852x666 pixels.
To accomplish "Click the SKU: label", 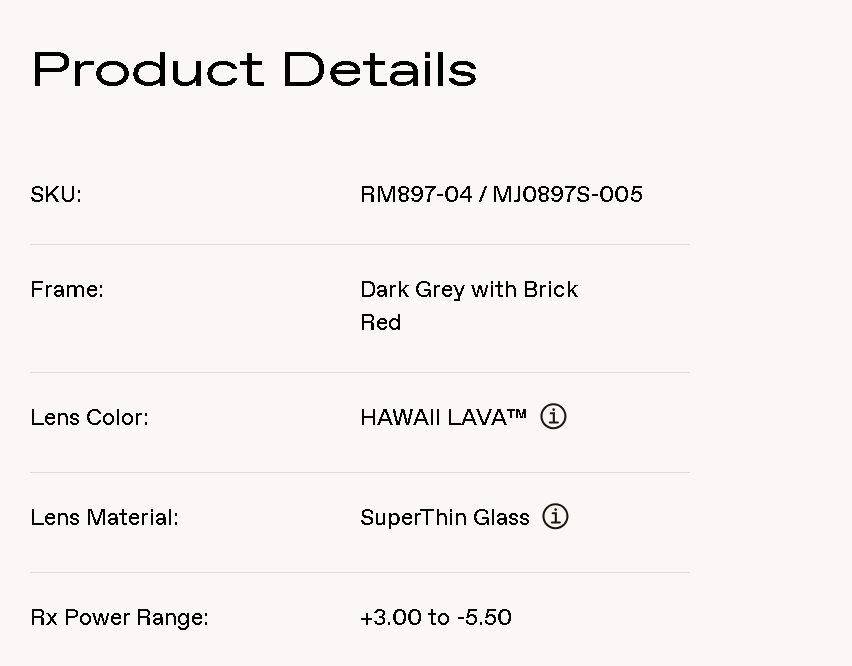I will click(x=56, y=194).
